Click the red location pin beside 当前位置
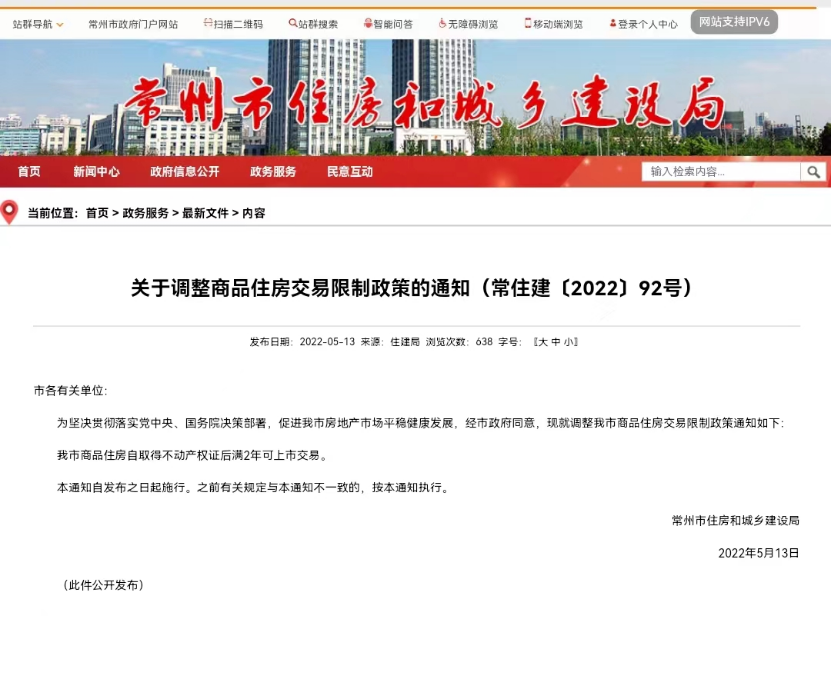Screen dimensions: 831x679 click(9, 212)
